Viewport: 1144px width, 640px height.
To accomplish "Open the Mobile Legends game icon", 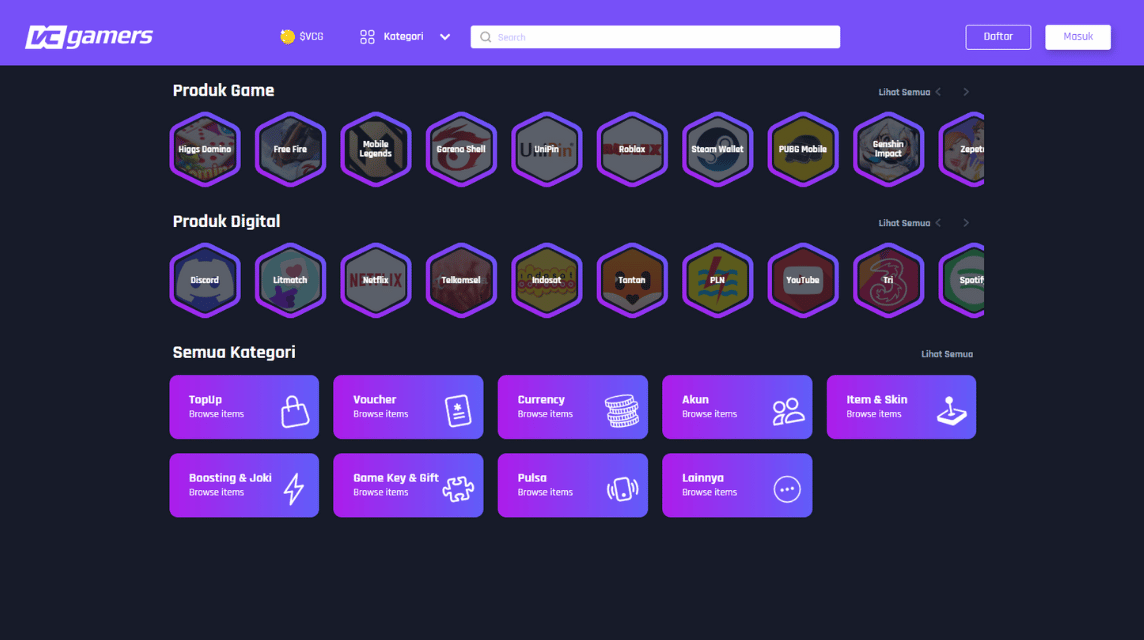I will point(376,150).
